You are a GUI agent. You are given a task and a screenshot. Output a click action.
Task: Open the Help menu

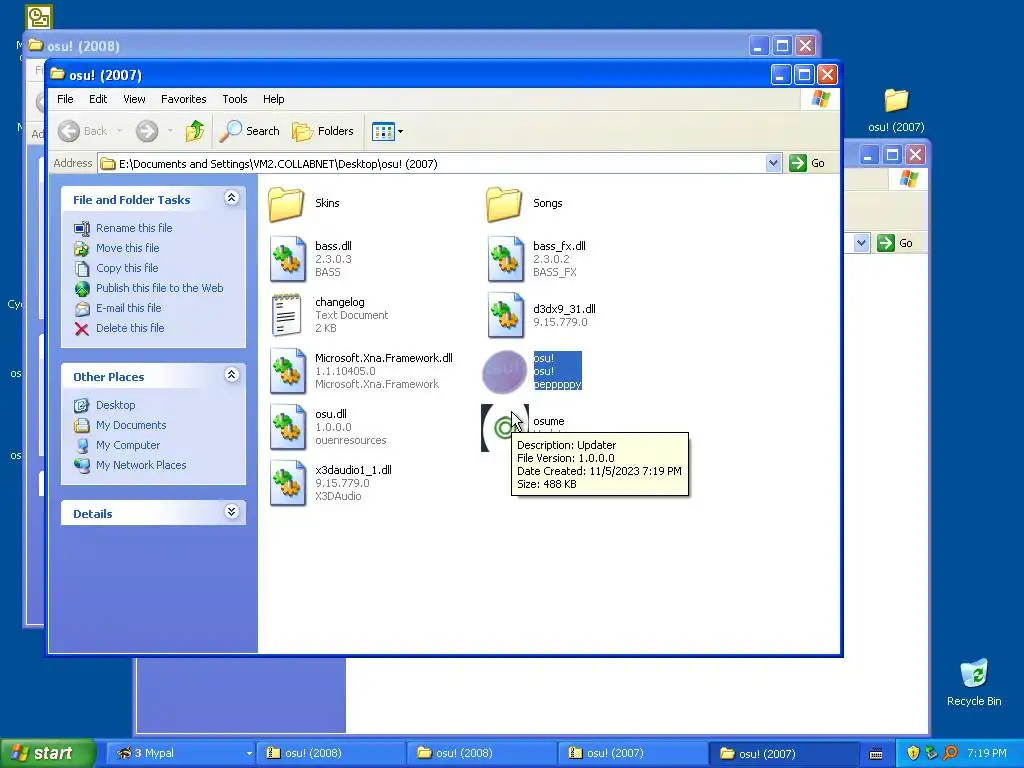click(274, 99)
